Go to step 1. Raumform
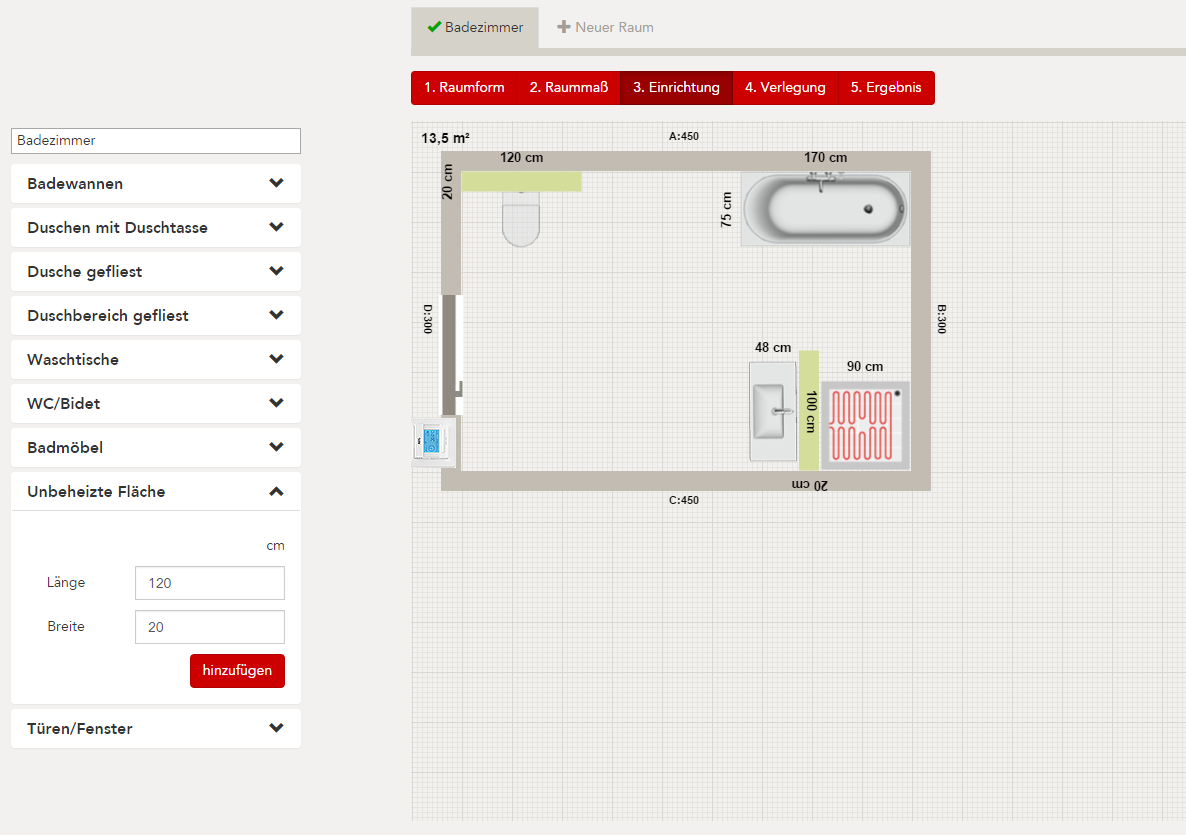Screen dimensions: 1186x835 click(x=464, y=88)
